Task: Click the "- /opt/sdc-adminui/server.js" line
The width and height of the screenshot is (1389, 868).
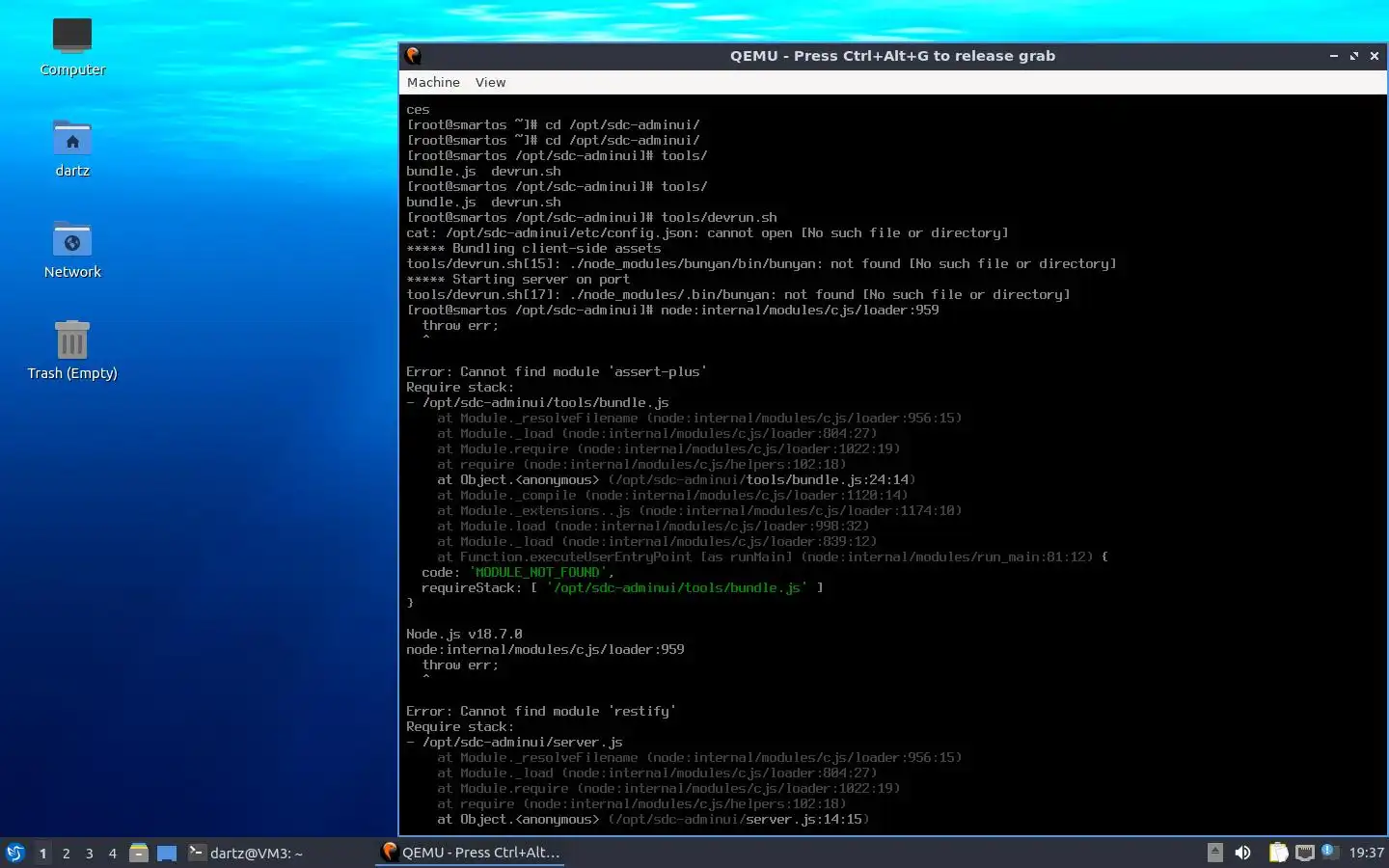Action: 514,742
